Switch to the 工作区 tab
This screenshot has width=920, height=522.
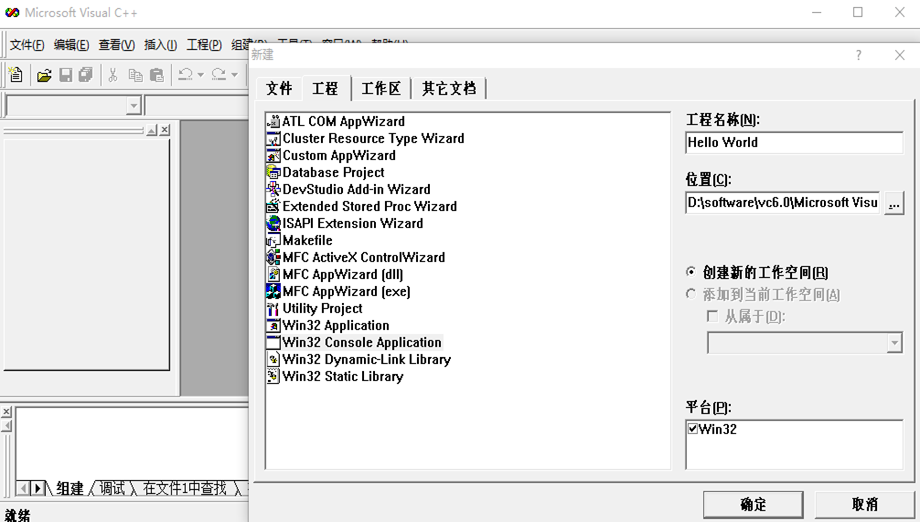381,89
